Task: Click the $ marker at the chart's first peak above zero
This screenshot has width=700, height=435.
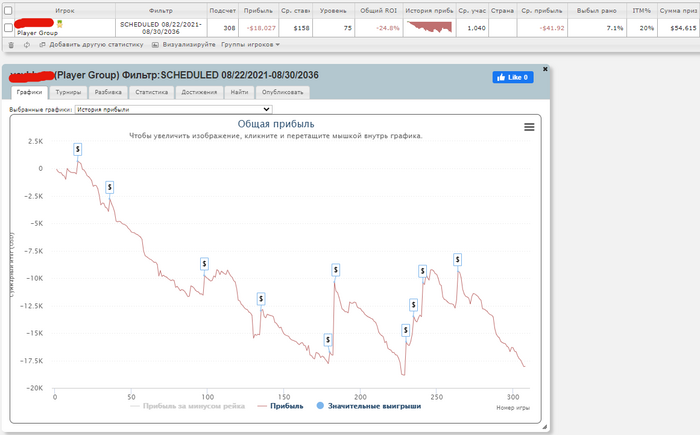Action: tap(78, 149)
